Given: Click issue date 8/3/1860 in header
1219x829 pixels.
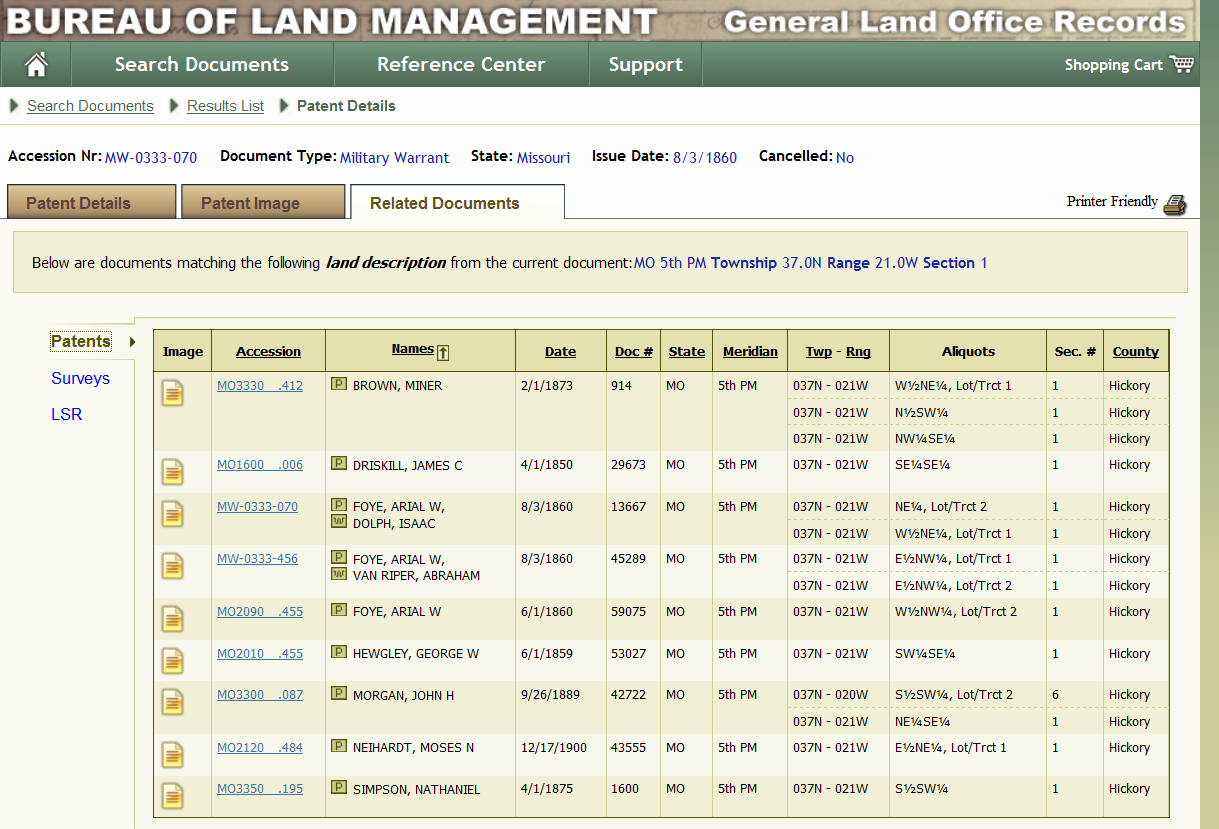Looking at the screenshot, I should pyautogui.click(x=705, y=158).
